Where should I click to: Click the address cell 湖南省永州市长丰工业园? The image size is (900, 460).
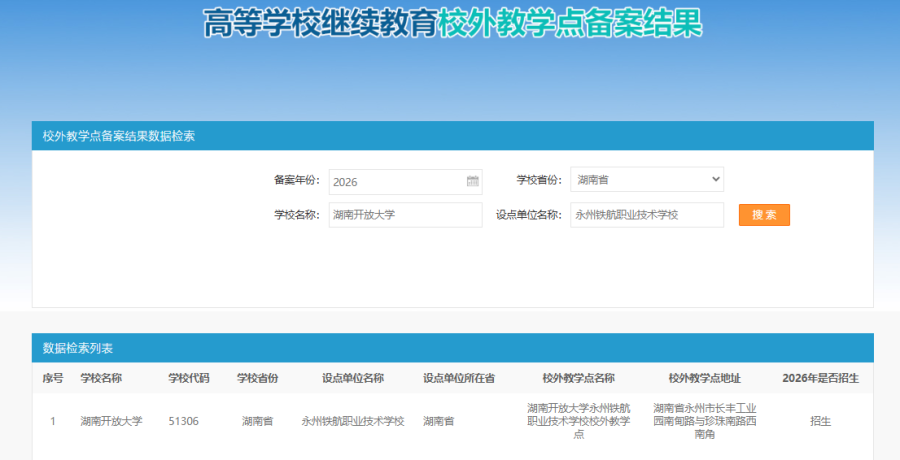point(704,421)
